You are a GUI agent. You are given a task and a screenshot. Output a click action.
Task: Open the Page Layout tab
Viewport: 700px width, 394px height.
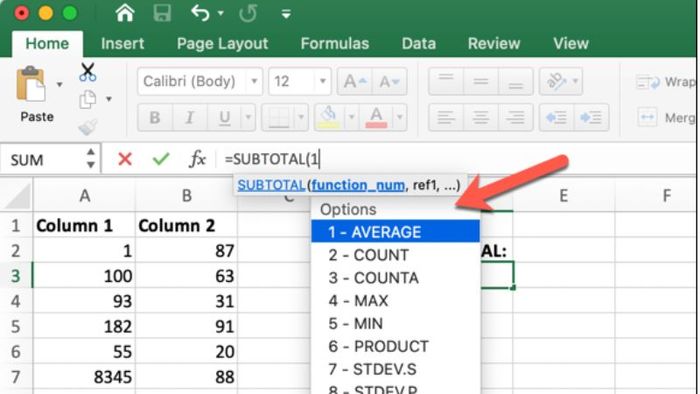[x=222, y=43]
